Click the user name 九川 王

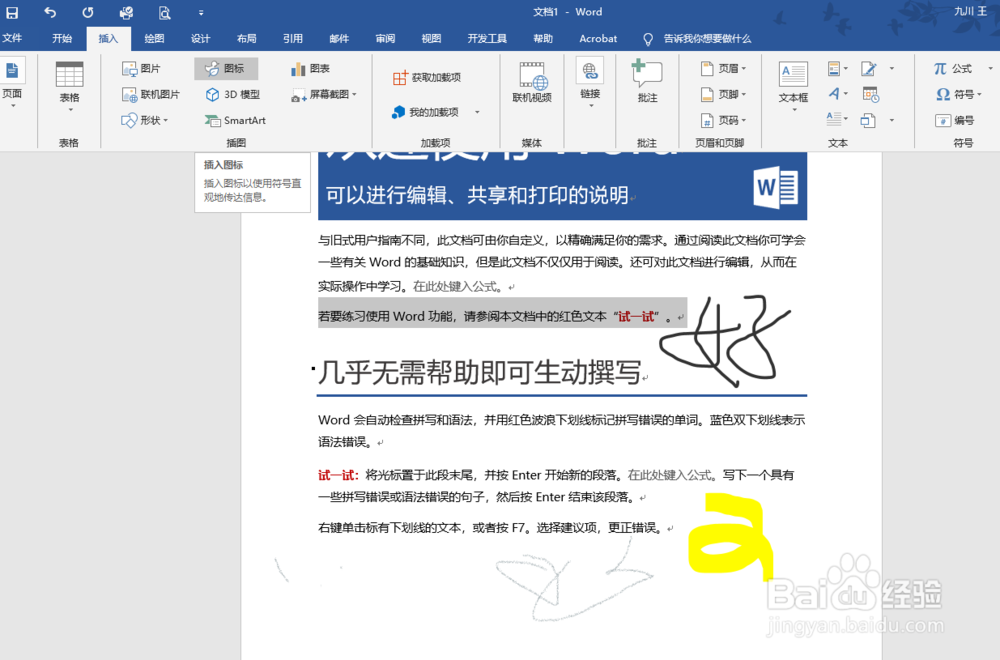tap(970, 11)
